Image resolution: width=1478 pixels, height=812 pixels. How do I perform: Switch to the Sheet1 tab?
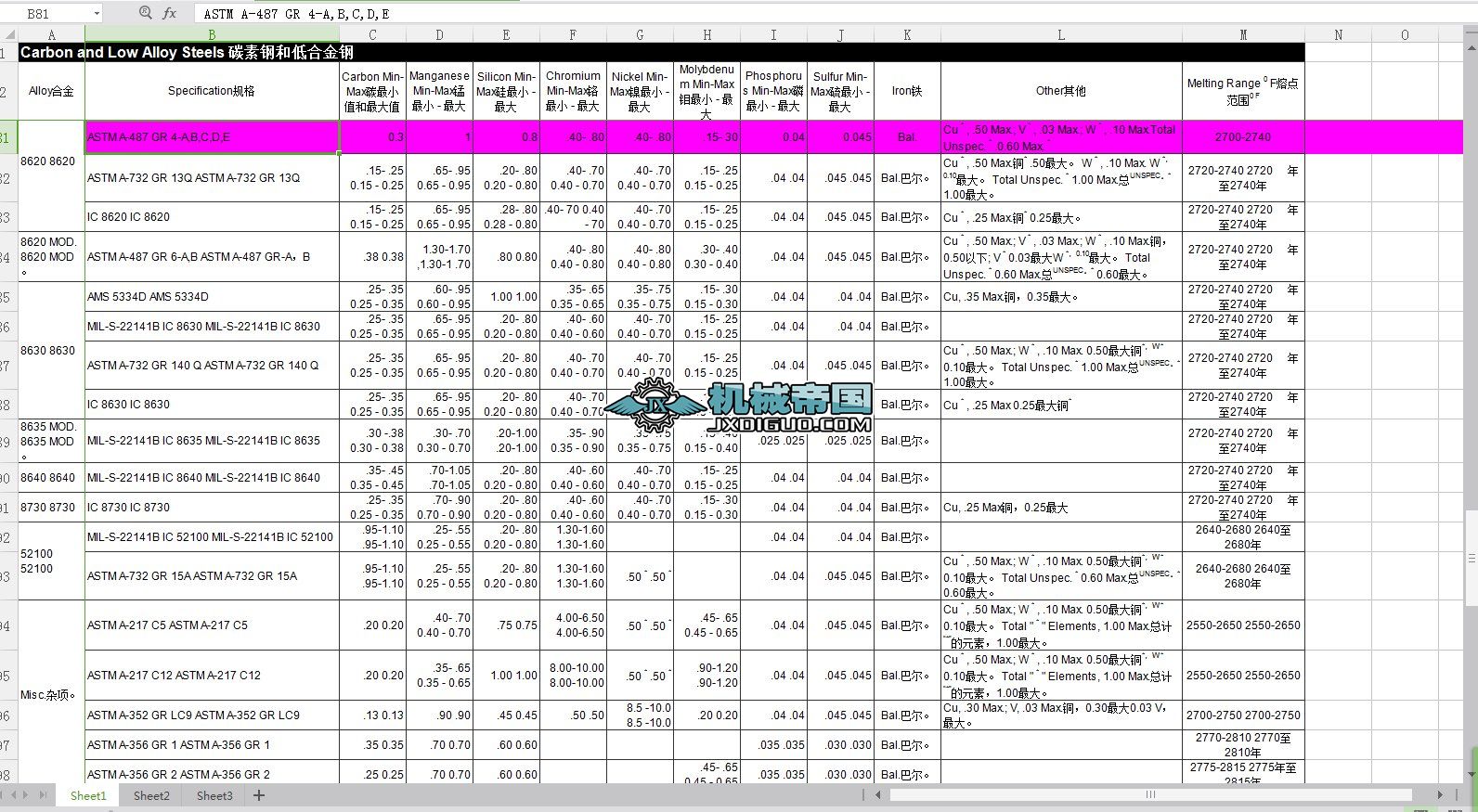click(88, 795)
